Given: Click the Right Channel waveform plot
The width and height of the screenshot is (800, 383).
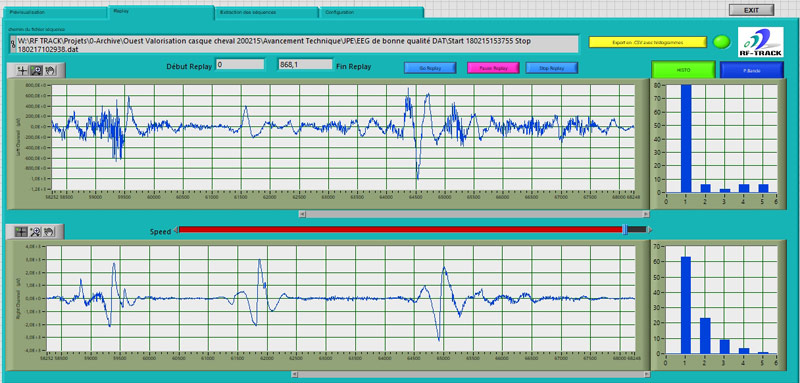Looking at the screenshot, I should pos(341,298).
